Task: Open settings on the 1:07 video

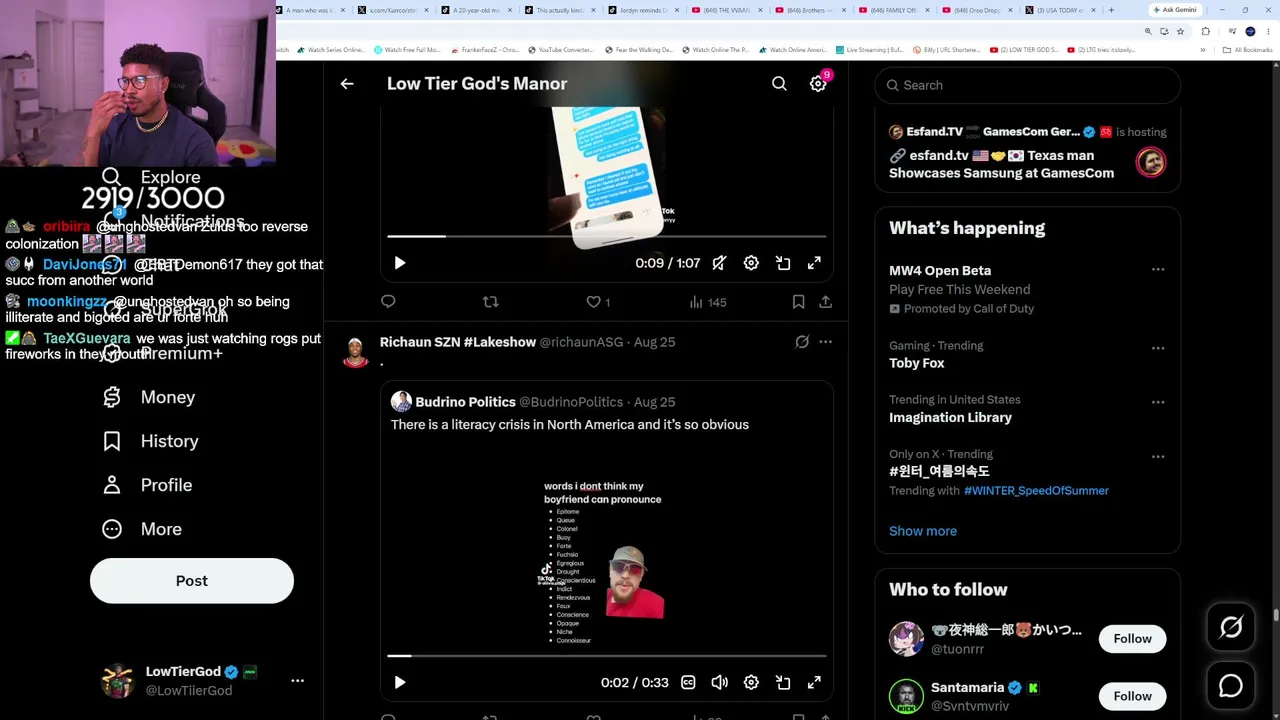Action: pyautogui.click(x=751, y=263)
